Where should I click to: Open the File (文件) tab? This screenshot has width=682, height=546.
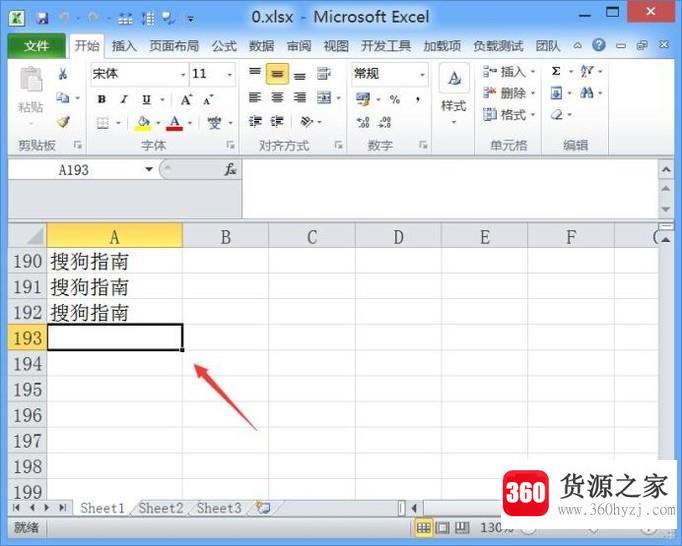(x=37, y=46)
